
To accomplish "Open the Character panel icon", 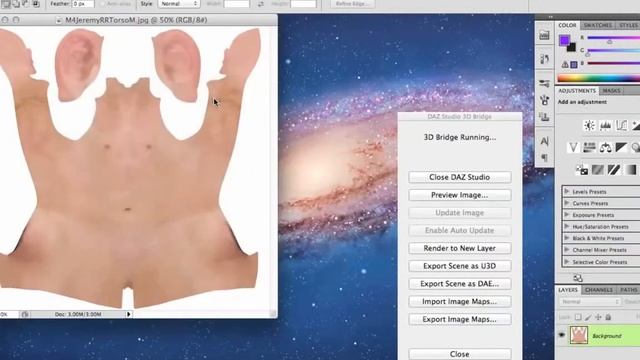I will pyautogui.click(x=544, y=141).
